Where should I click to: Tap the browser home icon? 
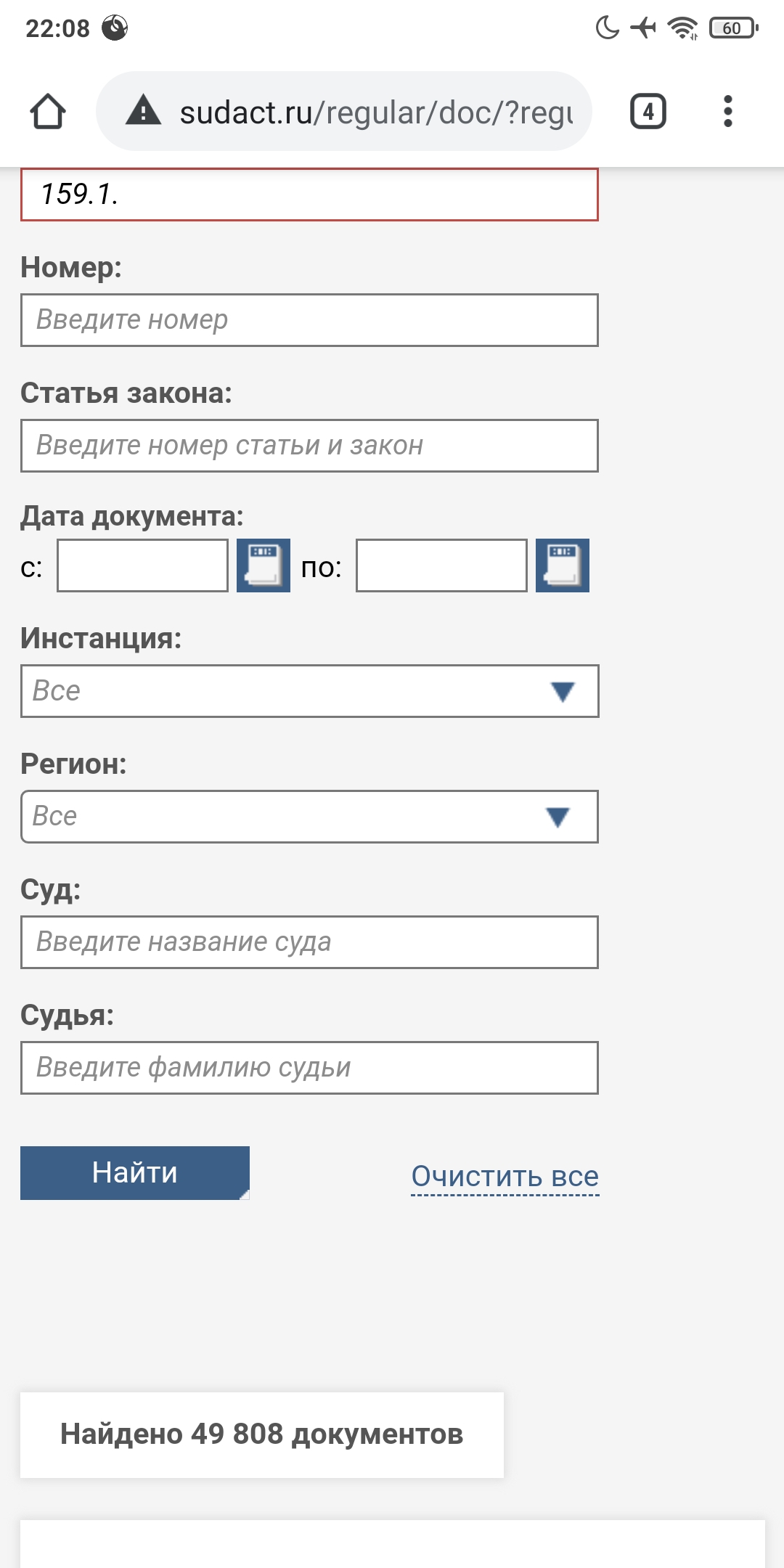pyautogui.click(x=48, y=112)
